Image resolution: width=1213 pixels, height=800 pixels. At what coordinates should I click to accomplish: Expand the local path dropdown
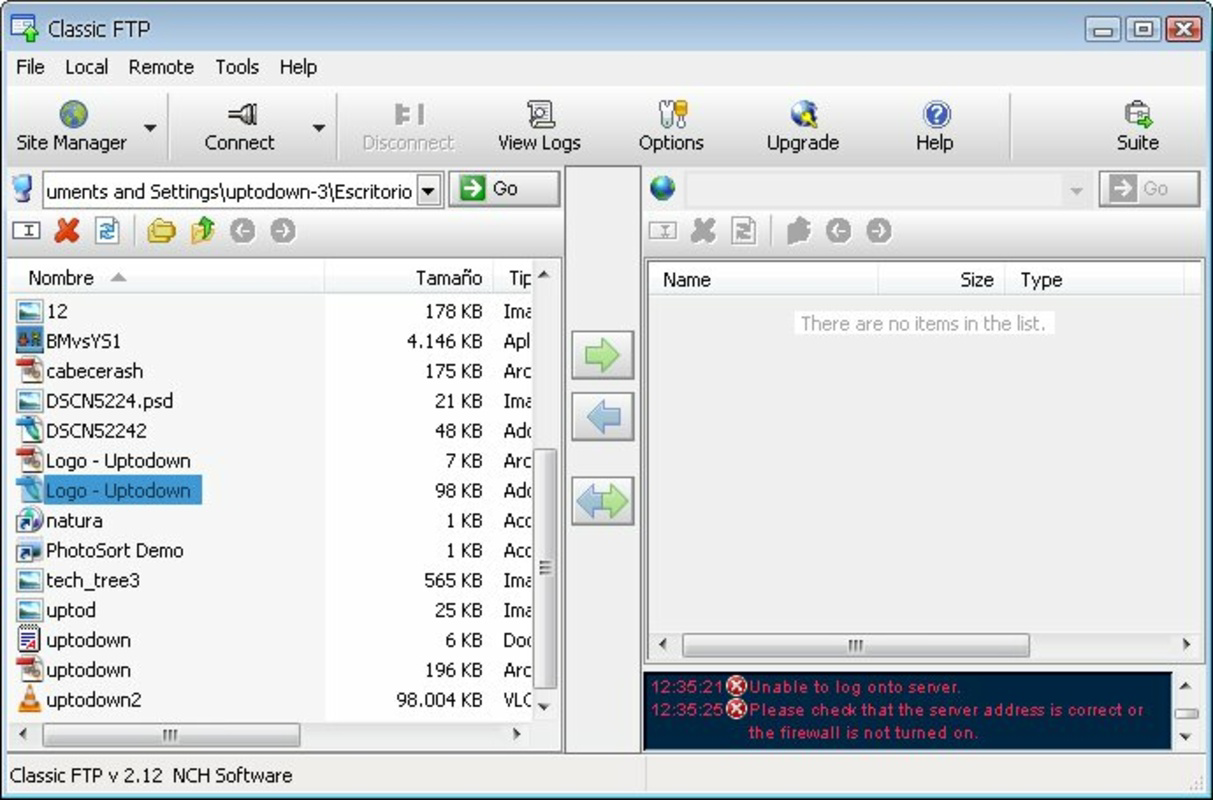tap(428, 190)
